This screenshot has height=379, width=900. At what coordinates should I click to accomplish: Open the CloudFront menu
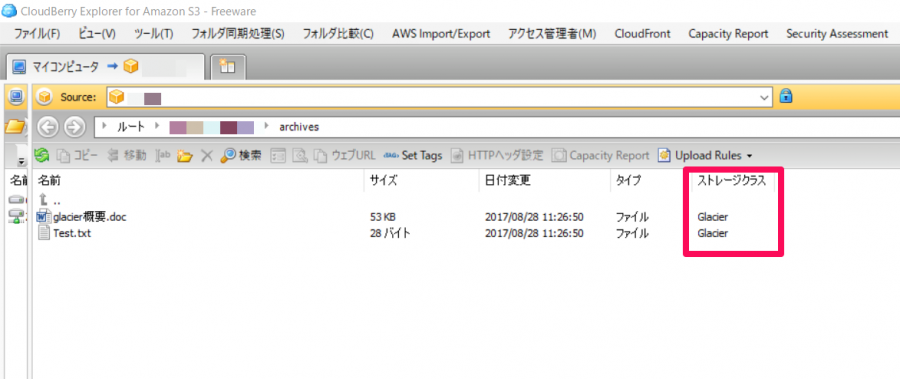tap(642, 34)
